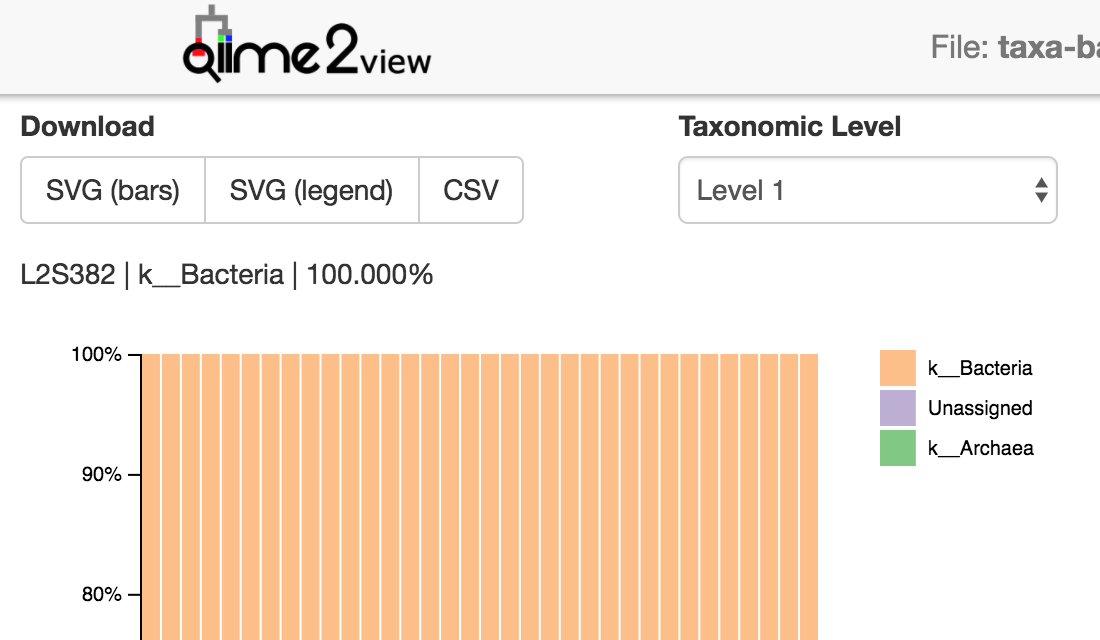Click the magnifier icon in the logo
This screenshot has width=1100, height=640.
tap(202, 63)
